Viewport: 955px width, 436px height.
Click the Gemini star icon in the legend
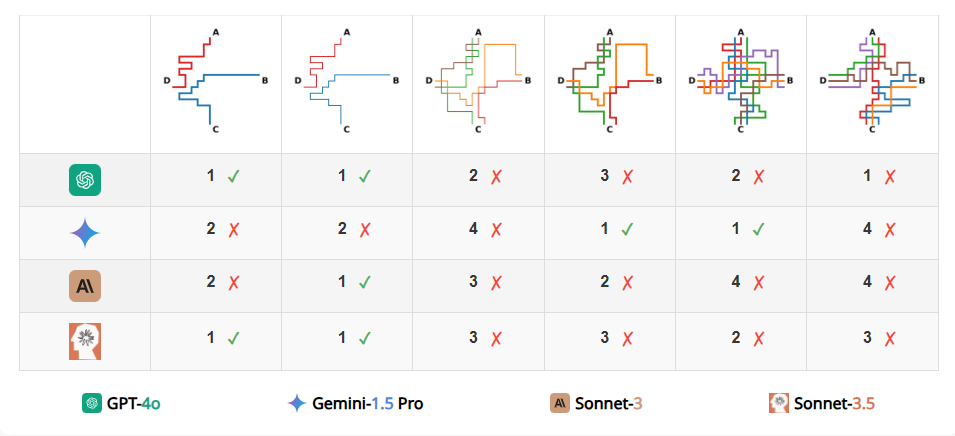pos(297,403)
